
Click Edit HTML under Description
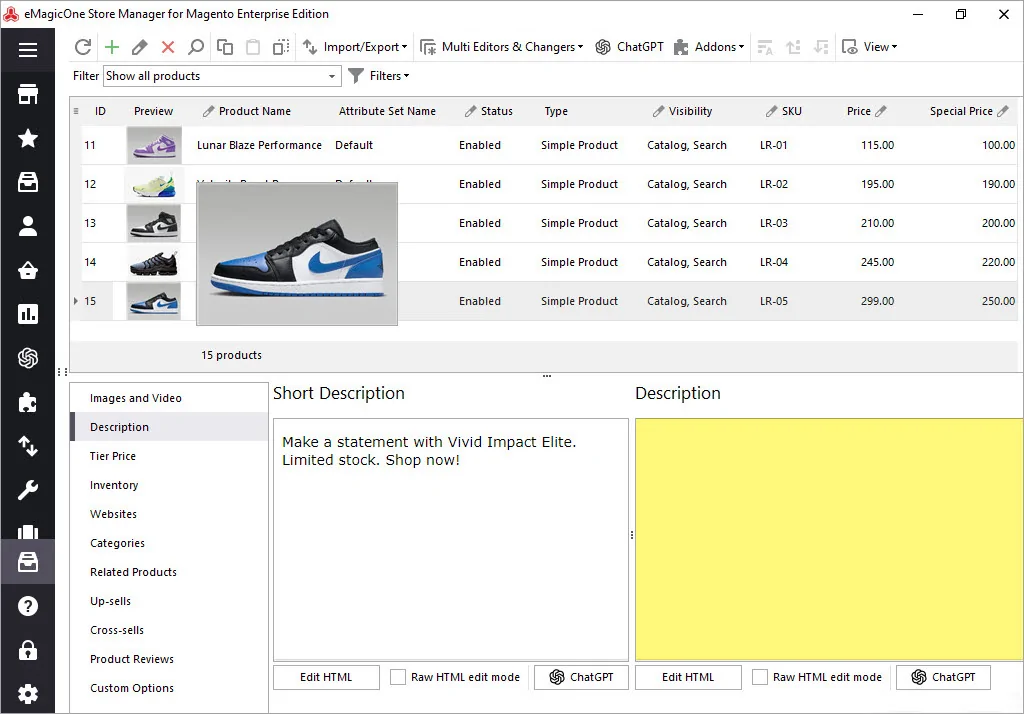point(688,677)
